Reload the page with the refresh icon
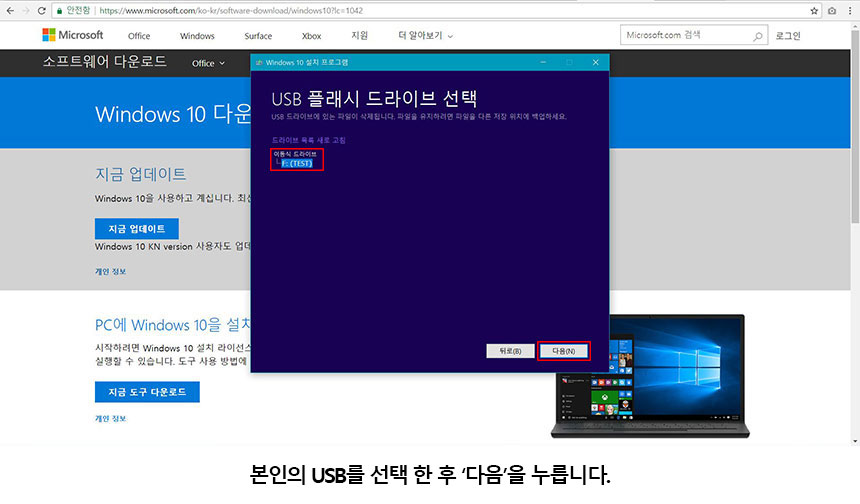860x504 pixels. pyautogui.click(x=41, y=10)
